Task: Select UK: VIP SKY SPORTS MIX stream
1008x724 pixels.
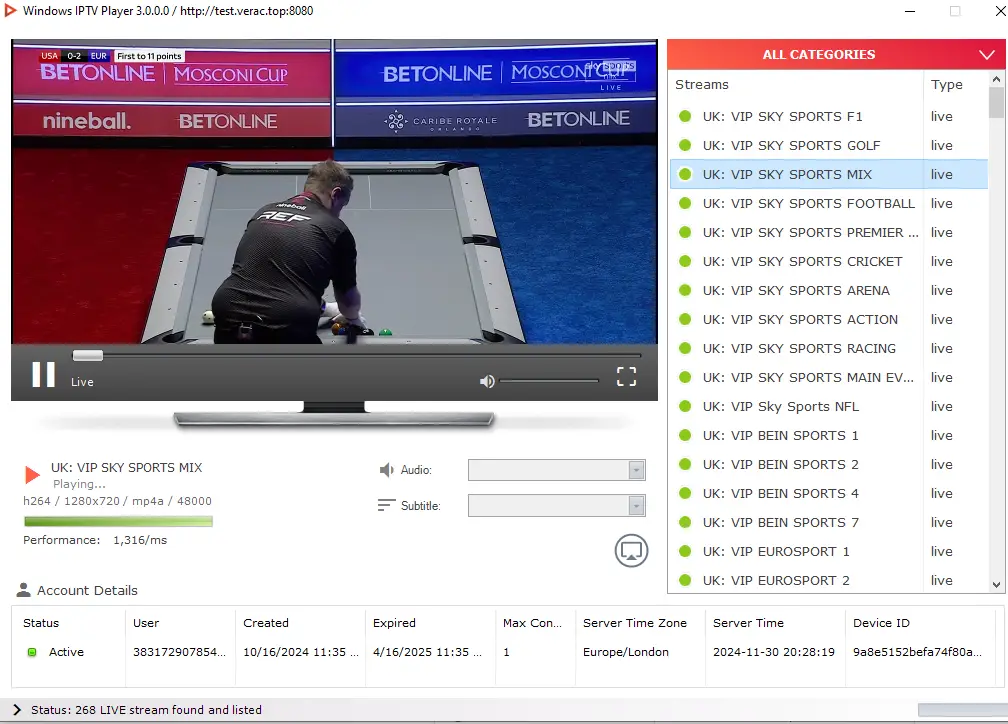Action: coord(829,174)
